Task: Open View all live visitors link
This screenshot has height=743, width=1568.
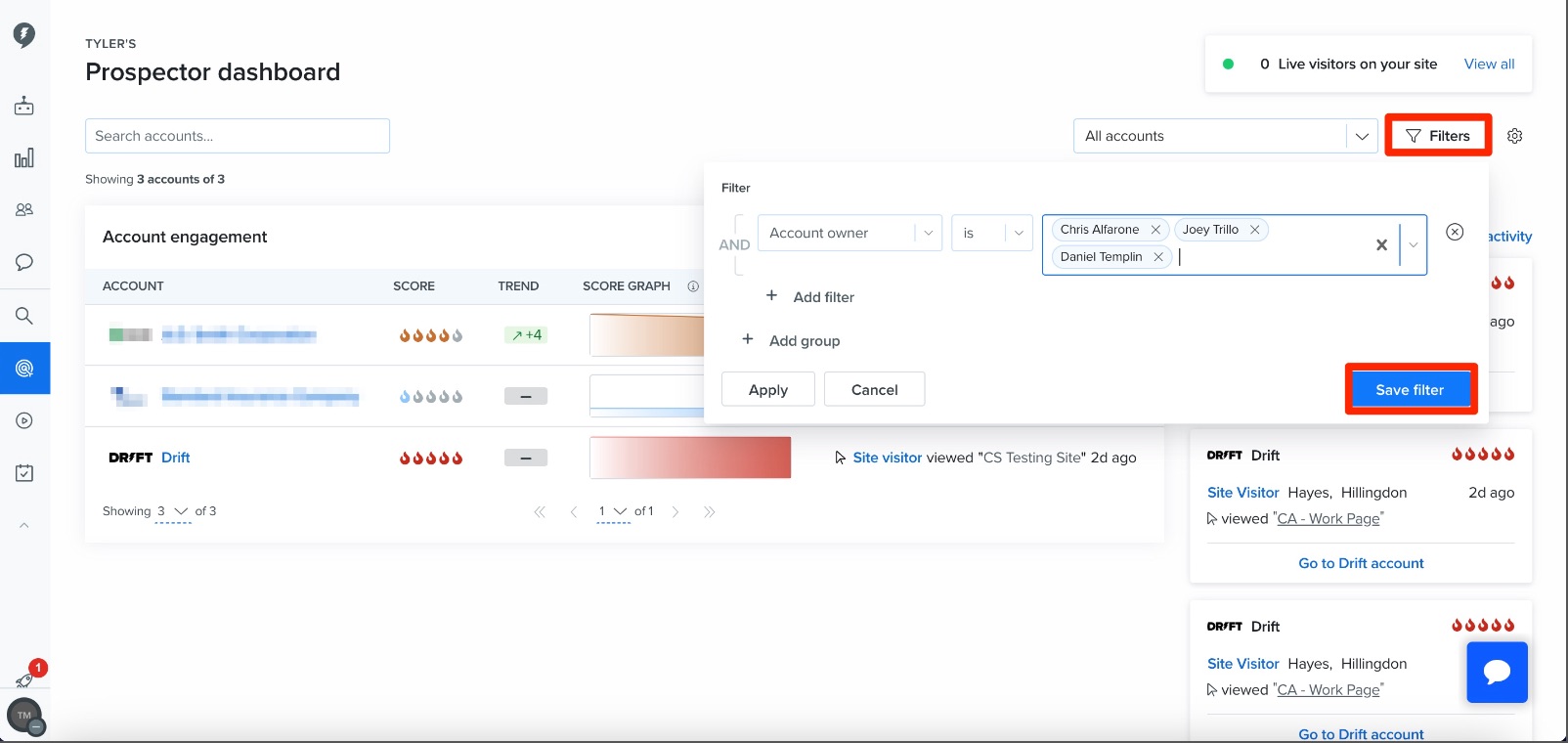Action: (1489, 64)
